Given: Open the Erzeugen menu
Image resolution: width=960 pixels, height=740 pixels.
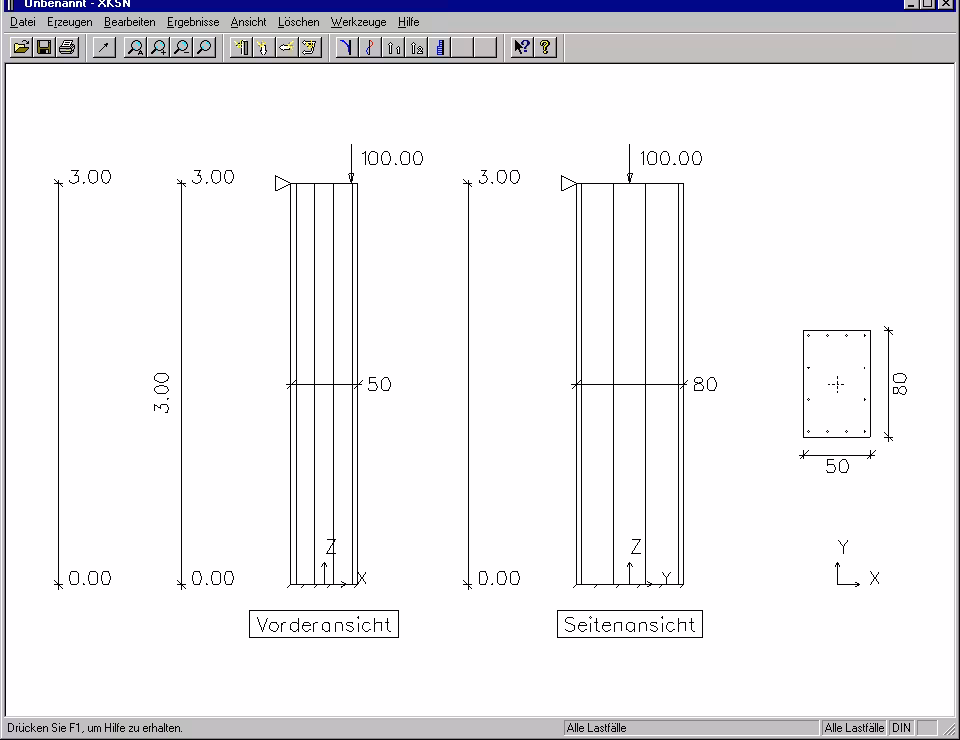Looking at the screenshot, I should click(69, 22).
